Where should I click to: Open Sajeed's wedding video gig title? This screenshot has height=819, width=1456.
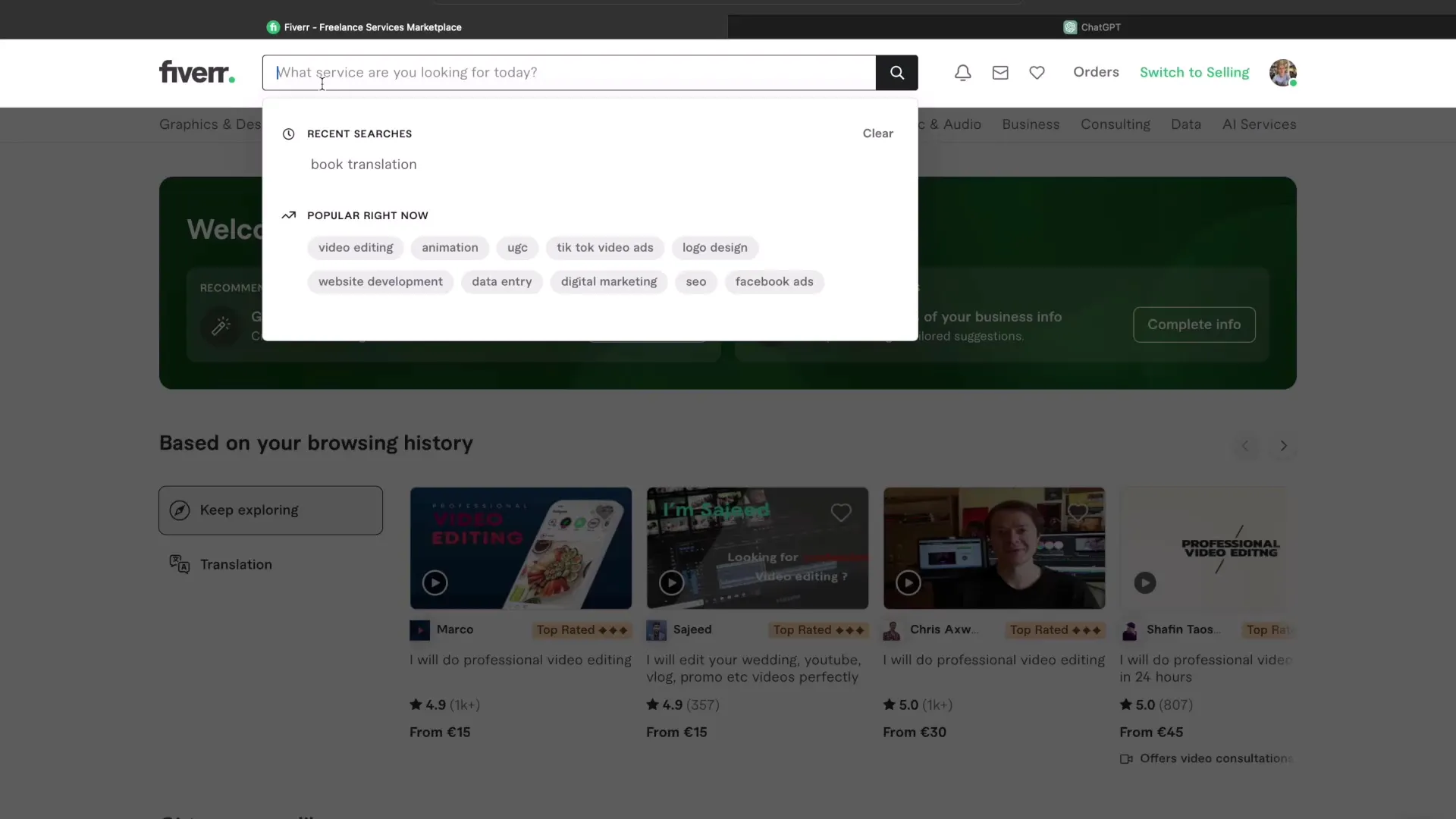click(753, 669)
